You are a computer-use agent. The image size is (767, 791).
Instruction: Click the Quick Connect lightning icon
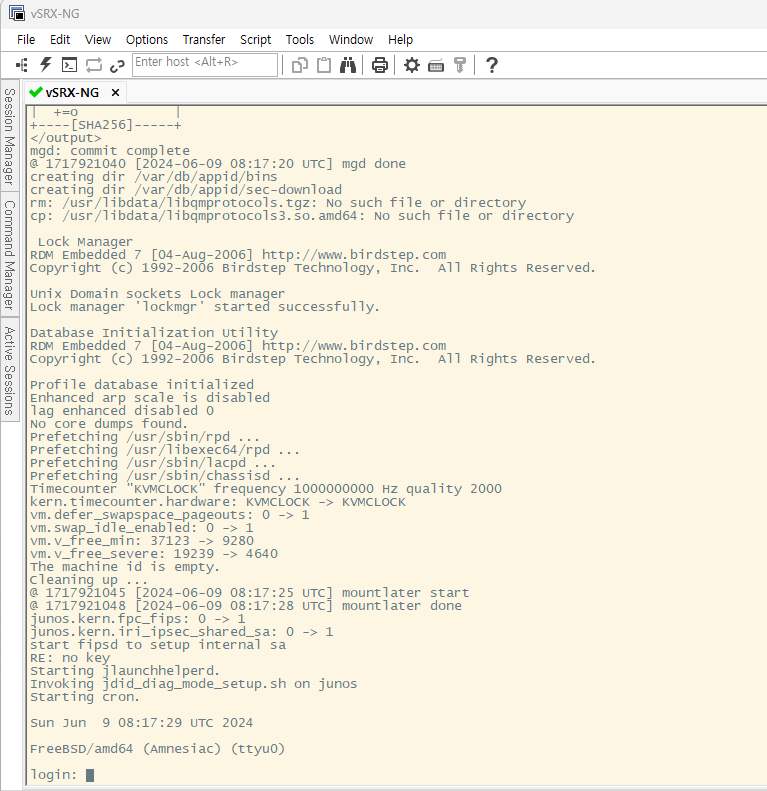pyautogui.click(x=45, y=65)
